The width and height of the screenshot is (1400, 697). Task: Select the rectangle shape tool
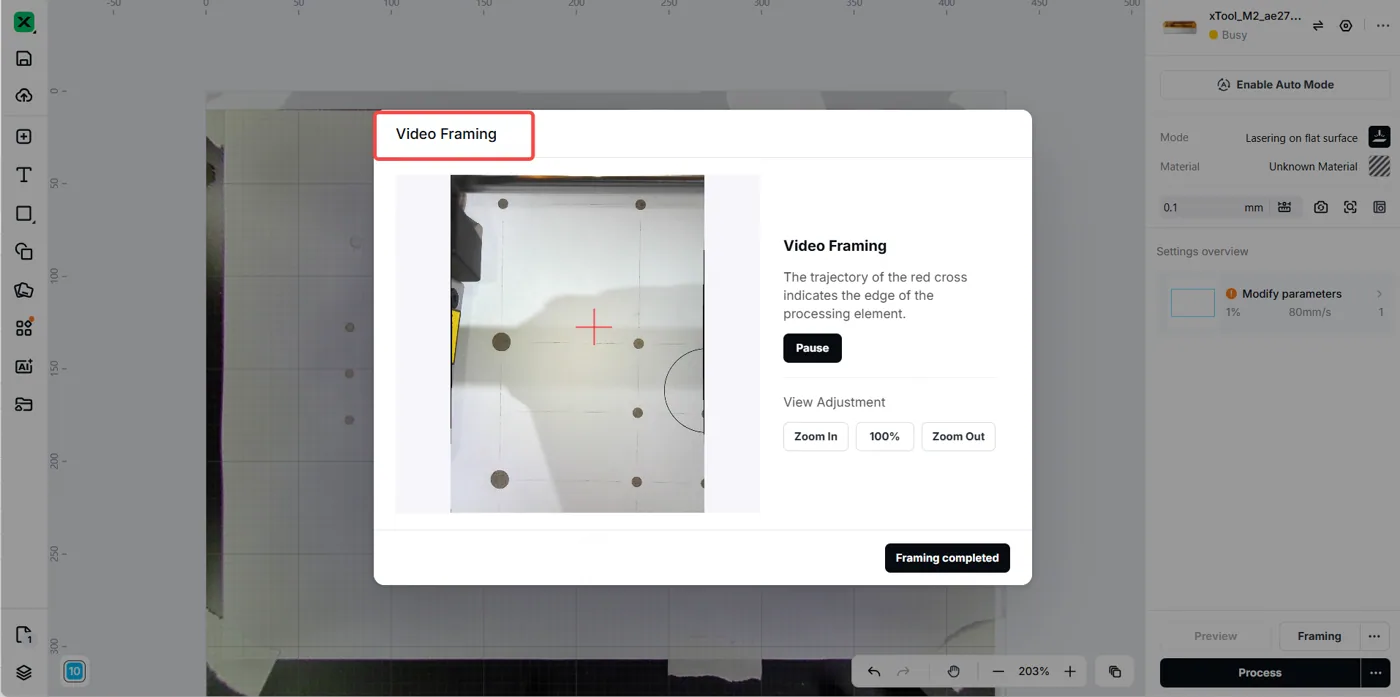[x=24, y=214]
